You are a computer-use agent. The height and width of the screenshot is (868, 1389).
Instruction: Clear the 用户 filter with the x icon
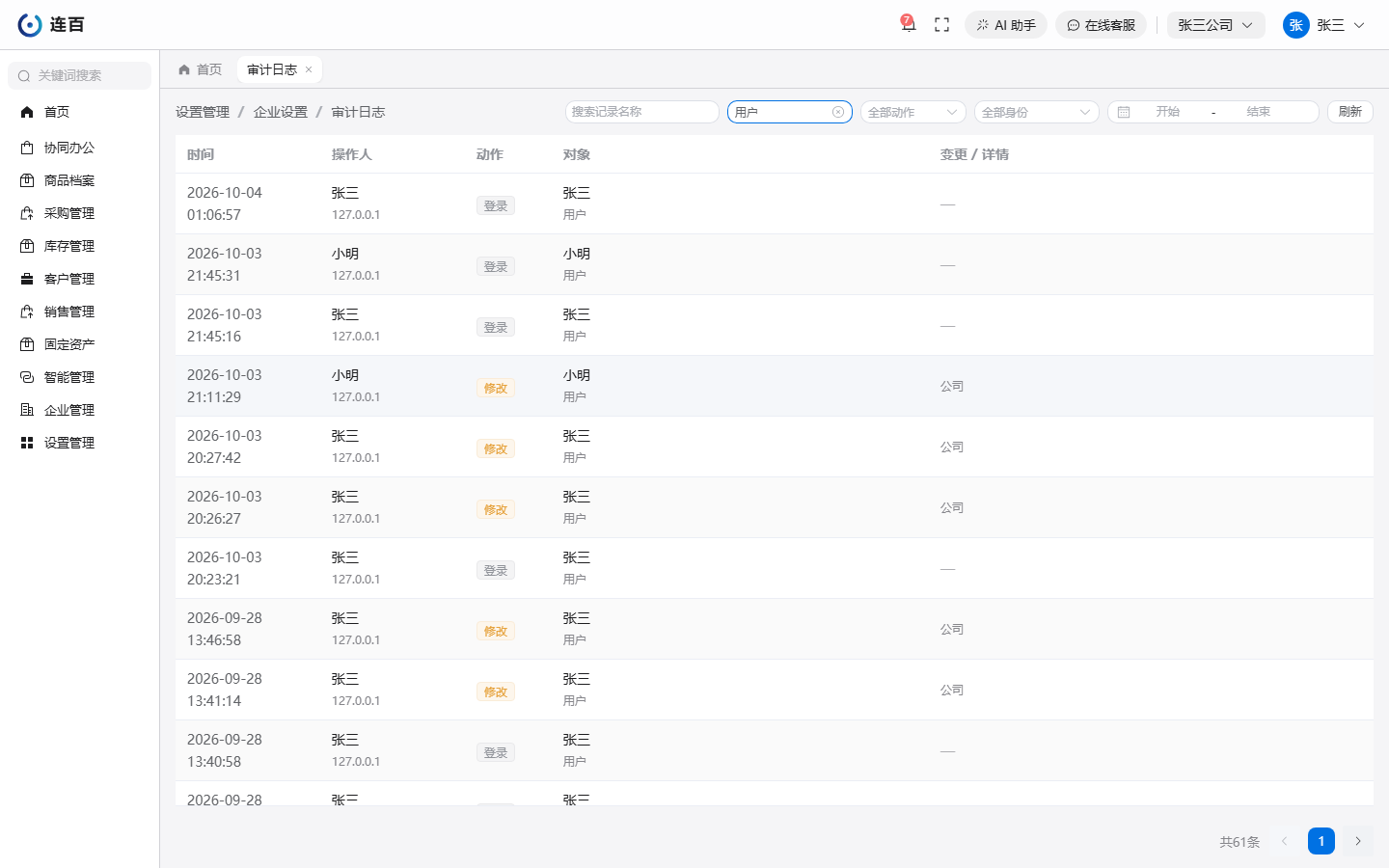(838, 112)
